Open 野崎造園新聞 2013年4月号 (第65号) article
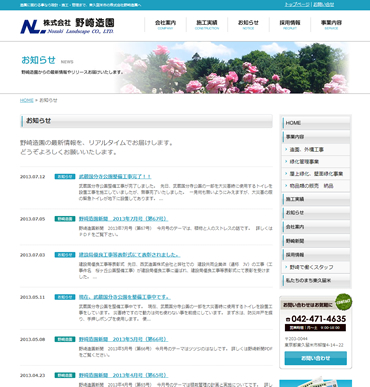Viewport: 370px width, 387px height. (123, 375)
